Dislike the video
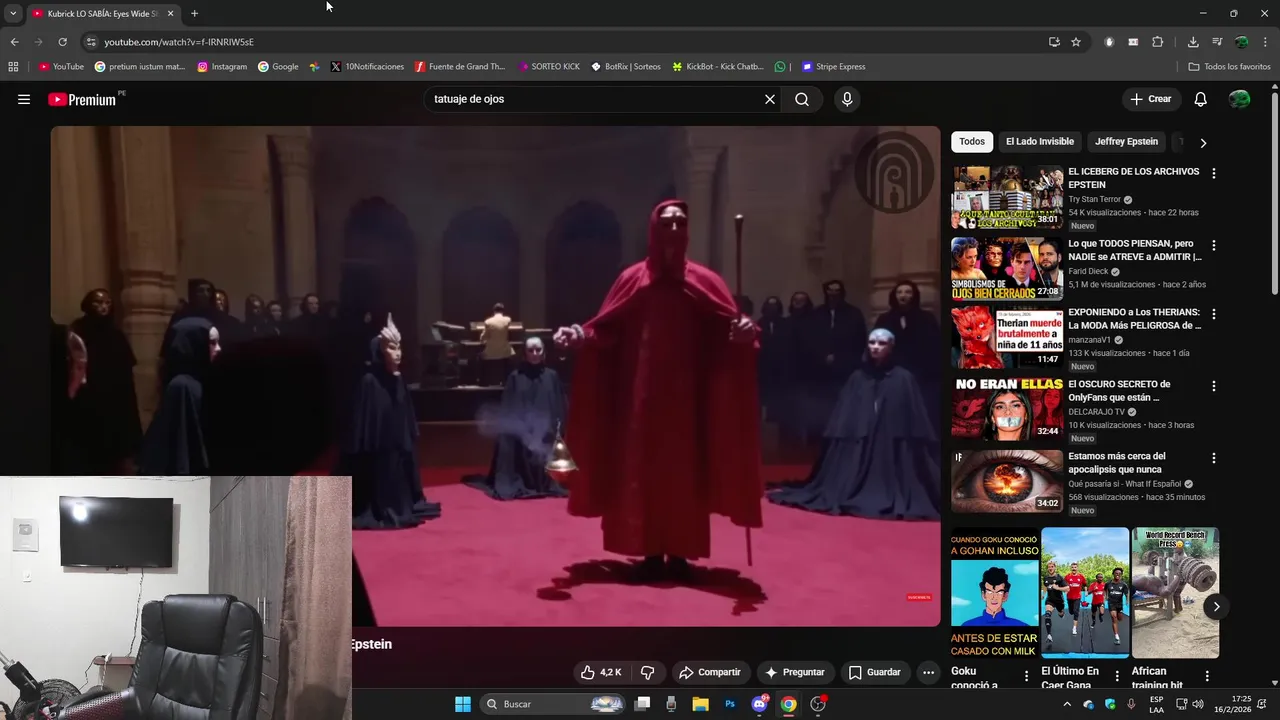Screen dimensions: 1280x720 pyautogui.click(x=647, y=672)
